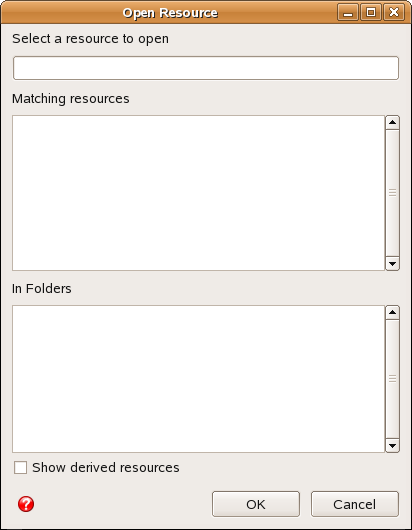Click the In Folders scrollbar grip handle
This screenshot has width=412, height=530.
[x=392, y=379]
